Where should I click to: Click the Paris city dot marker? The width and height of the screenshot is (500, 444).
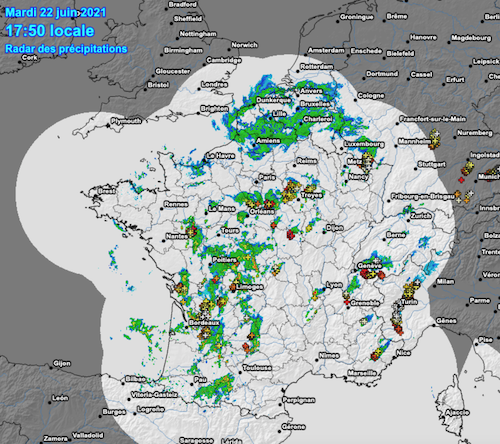click(256, 182)
